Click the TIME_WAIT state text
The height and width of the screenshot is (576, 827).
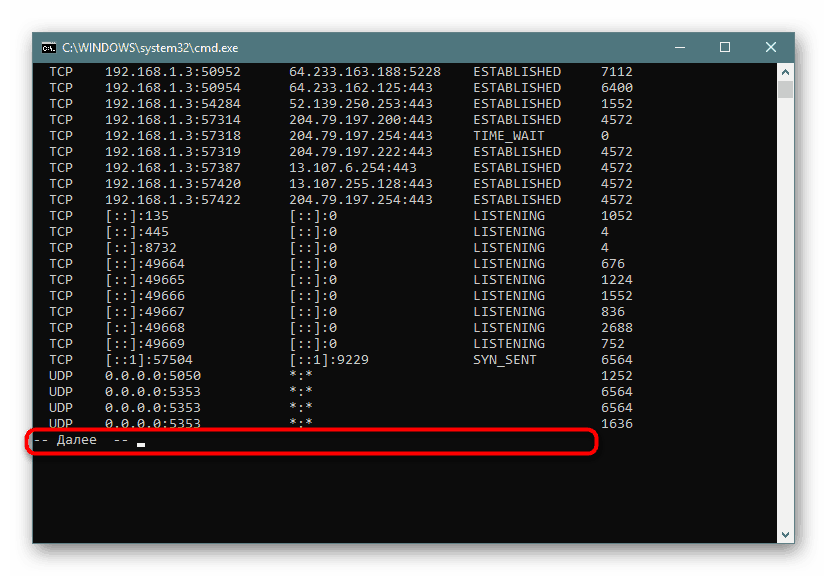(508, 136)
